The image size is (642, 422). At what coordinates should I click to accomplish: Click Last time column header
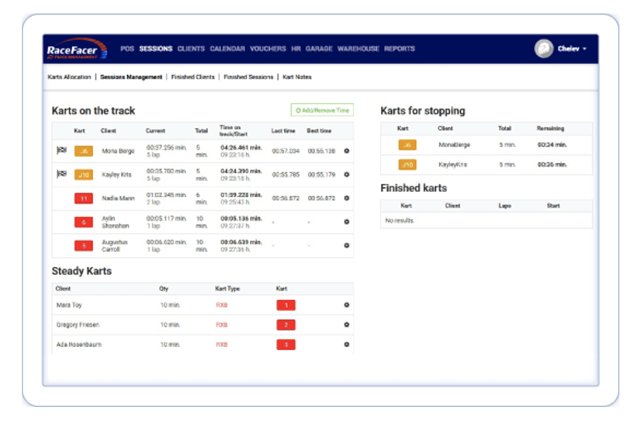point(283,131)
